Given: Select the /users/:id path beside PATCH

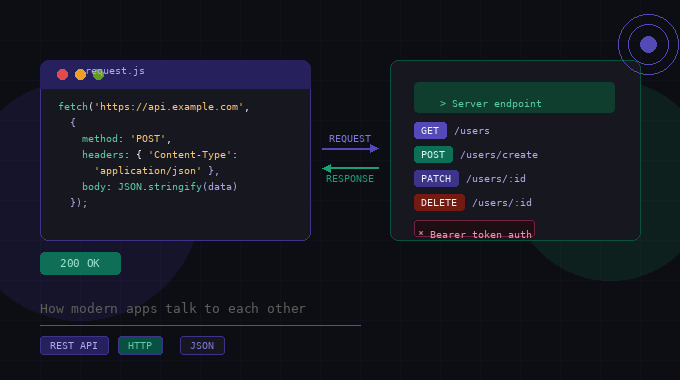Looking at the screenshot, I should 496,179.
